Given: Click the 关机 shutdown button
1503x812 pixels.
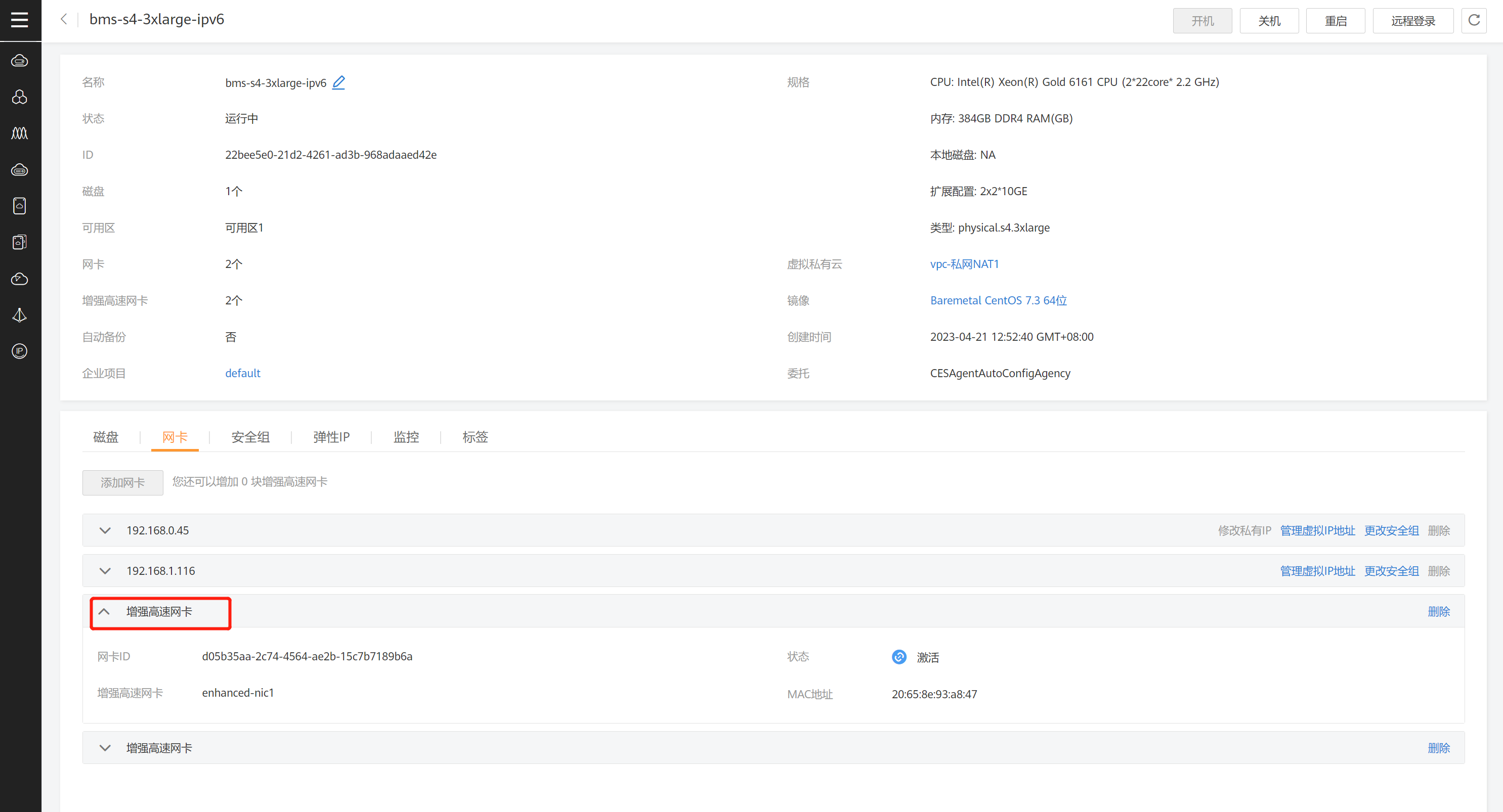Looking at the screenshot, I should click(x=1268, y=21).
